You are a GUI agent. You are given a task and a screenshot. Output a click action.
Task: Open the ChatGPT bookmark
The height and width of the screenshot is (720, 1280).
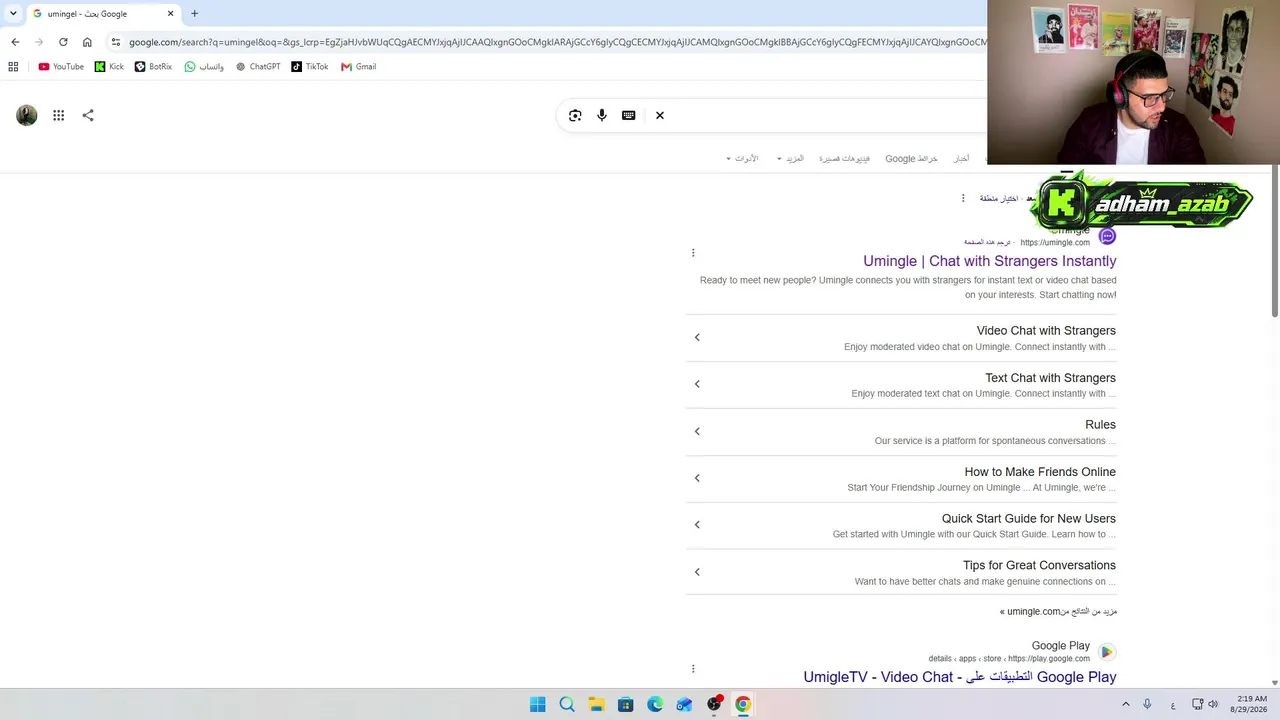click(x=258, y=67)
